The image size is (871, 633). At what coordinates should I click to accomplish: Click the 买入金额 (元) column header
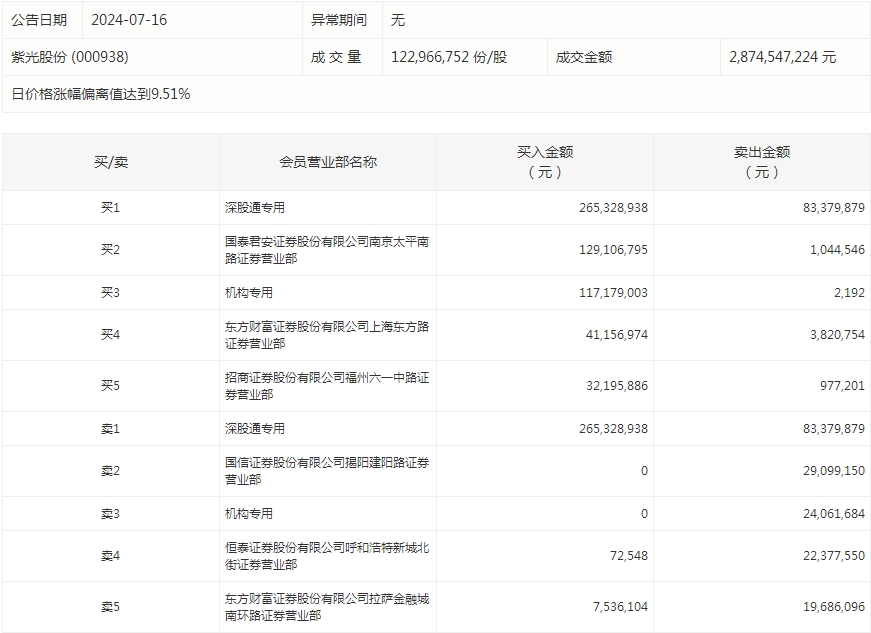pos(545,162)
